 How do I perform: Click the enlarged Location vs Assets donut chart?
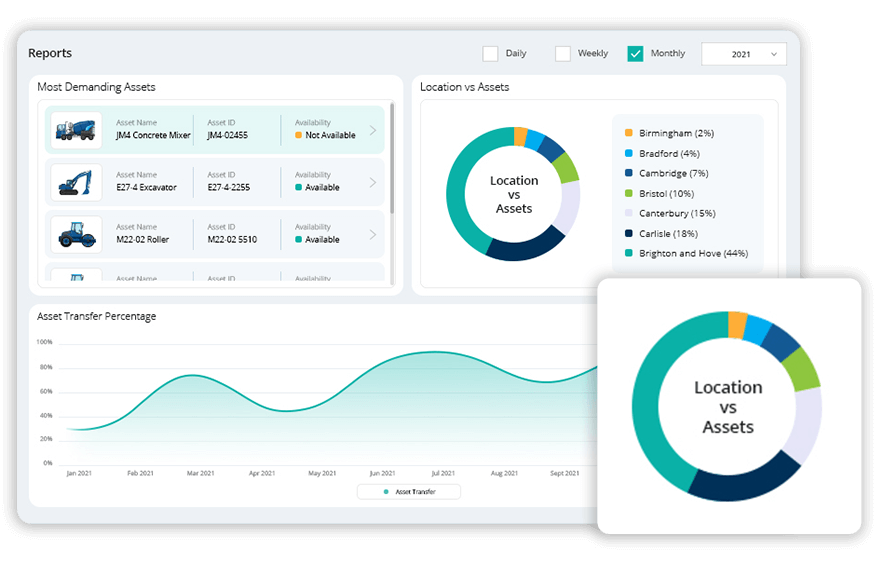pos(728,406)
